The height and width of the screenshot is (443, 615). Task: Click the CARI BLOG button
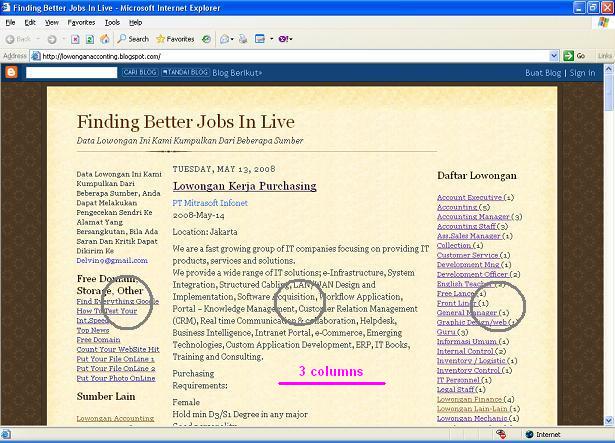(140, 72)
